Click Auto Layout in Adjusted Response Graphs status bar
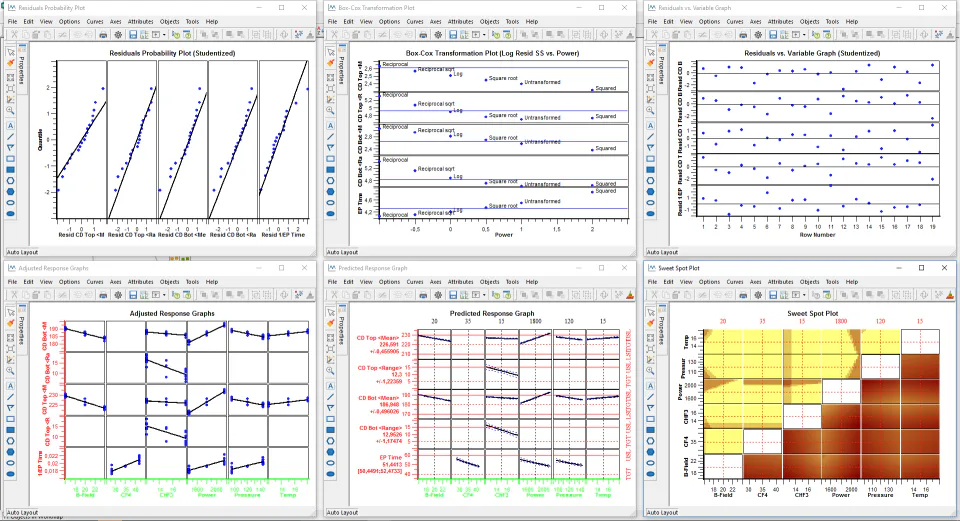 click(23, 512)
